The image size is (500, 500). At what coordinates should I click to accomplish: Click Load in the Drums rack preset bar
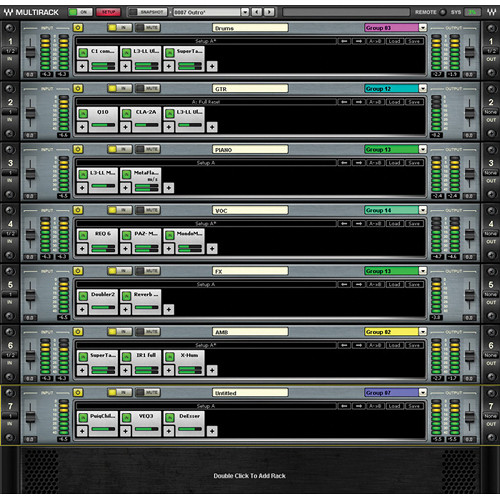(394, 41)
